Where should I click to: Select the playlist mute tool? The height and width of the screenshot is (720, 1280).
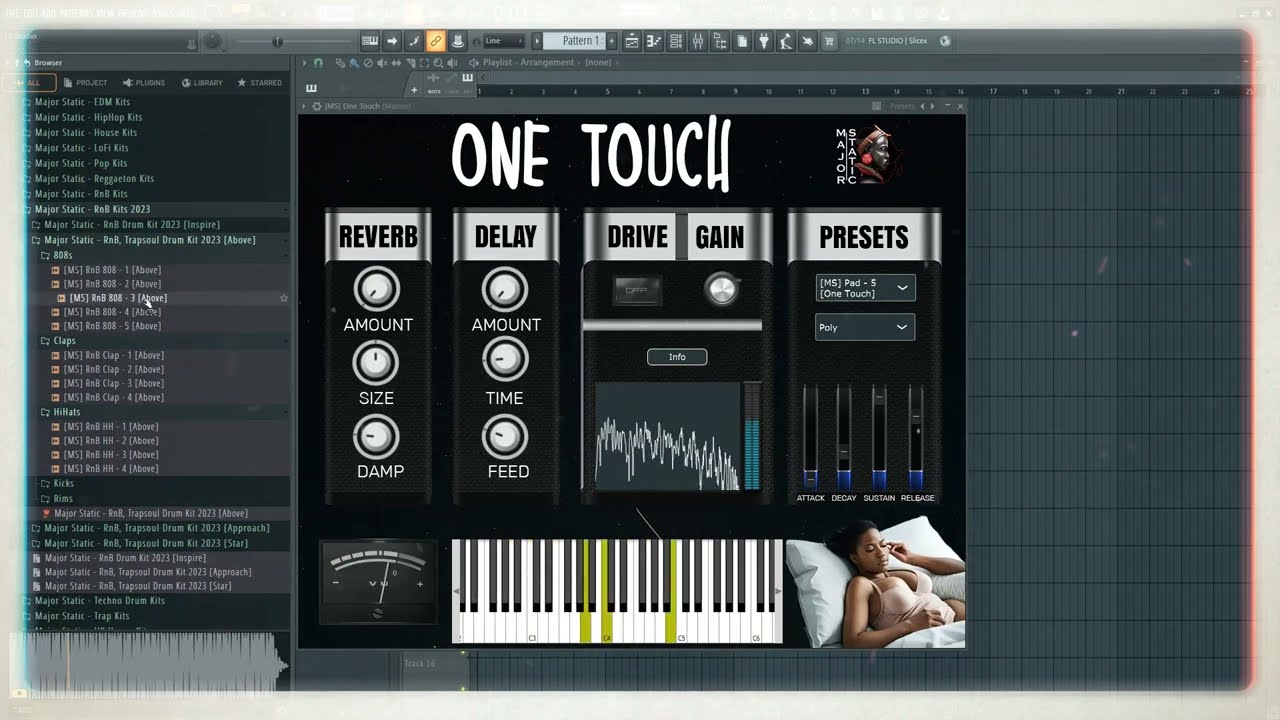click(x=382, y=62)
